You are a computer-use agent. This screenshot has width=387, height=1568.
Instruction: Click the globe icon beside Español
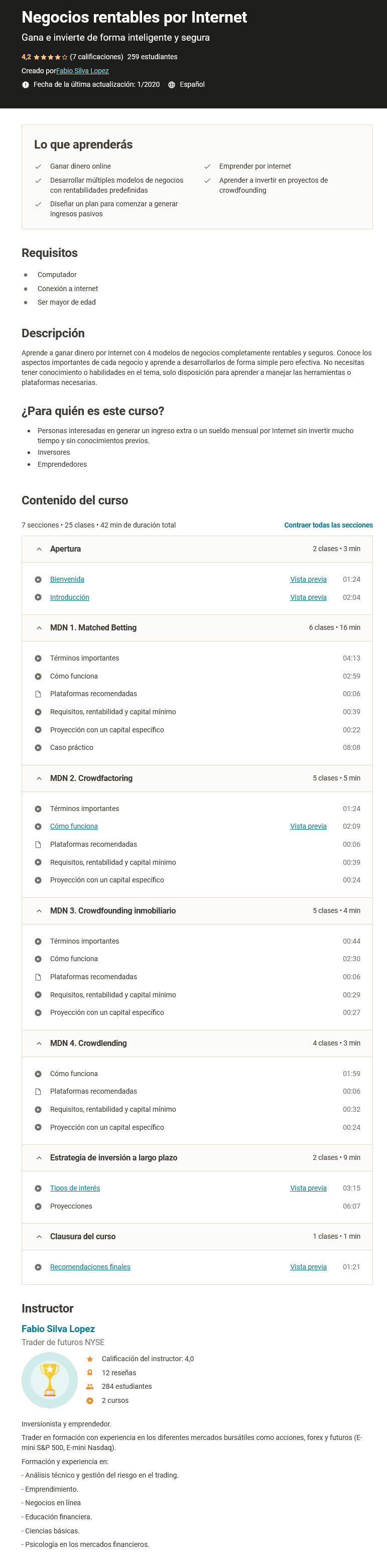point(172,85)
